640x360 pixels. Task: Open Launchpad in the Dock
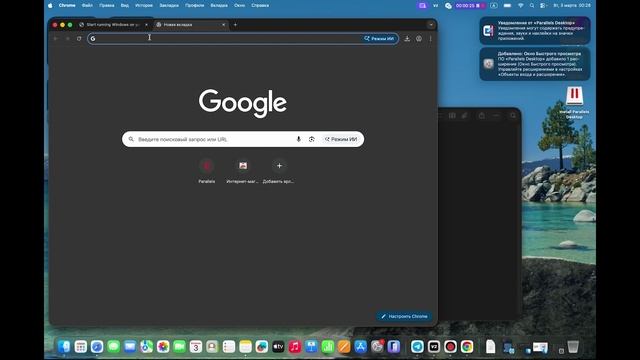point(80,347)
